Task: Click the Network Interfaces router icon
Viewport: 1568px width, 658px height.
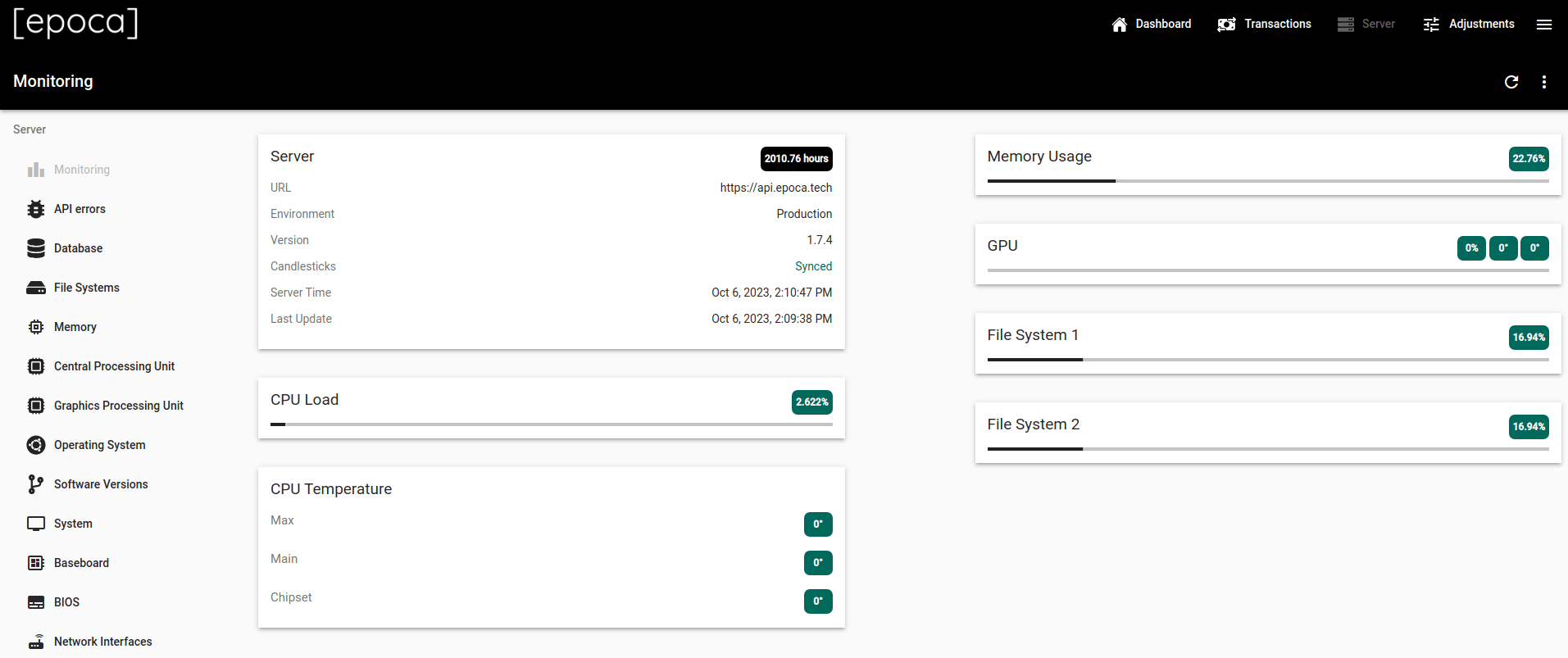Action: point(36,642)
